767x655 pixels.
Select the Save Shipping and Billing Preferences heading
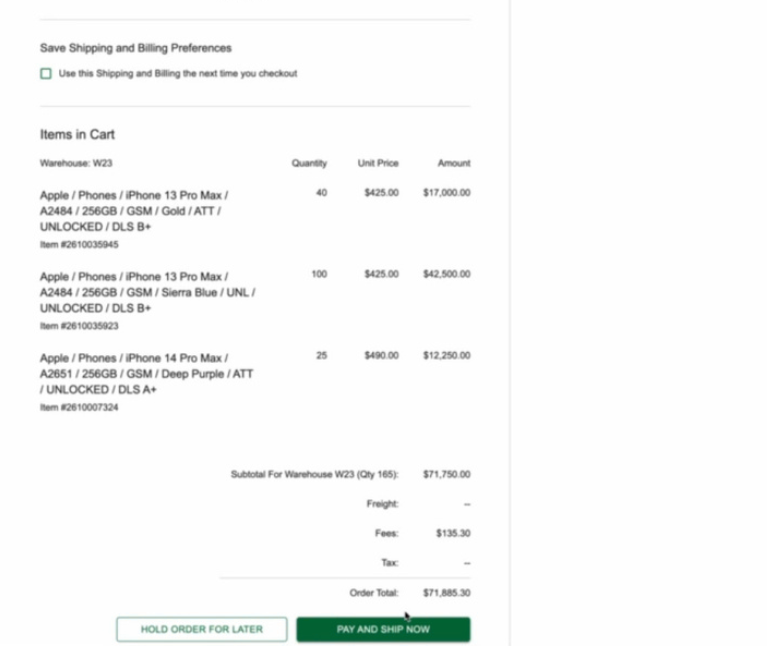135,48
